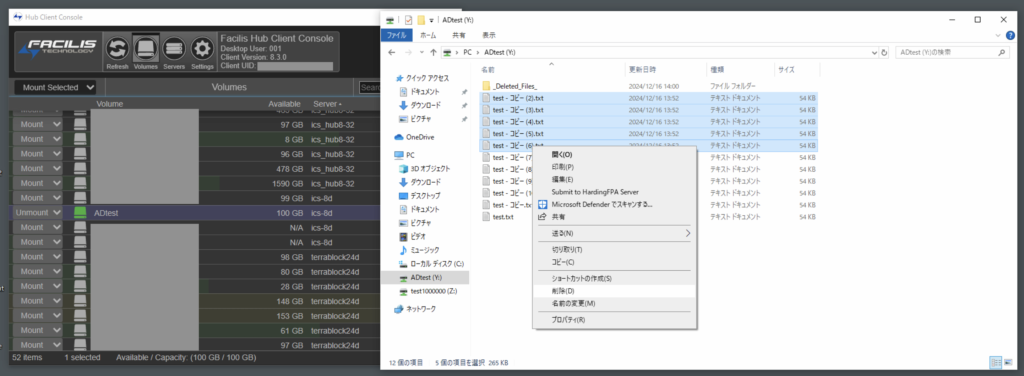Image resolution: width=1024 pixels, height=376 pixels.
Task: Choose Microsoft Defender でスキャンする
Action: (x=614, y=204)
